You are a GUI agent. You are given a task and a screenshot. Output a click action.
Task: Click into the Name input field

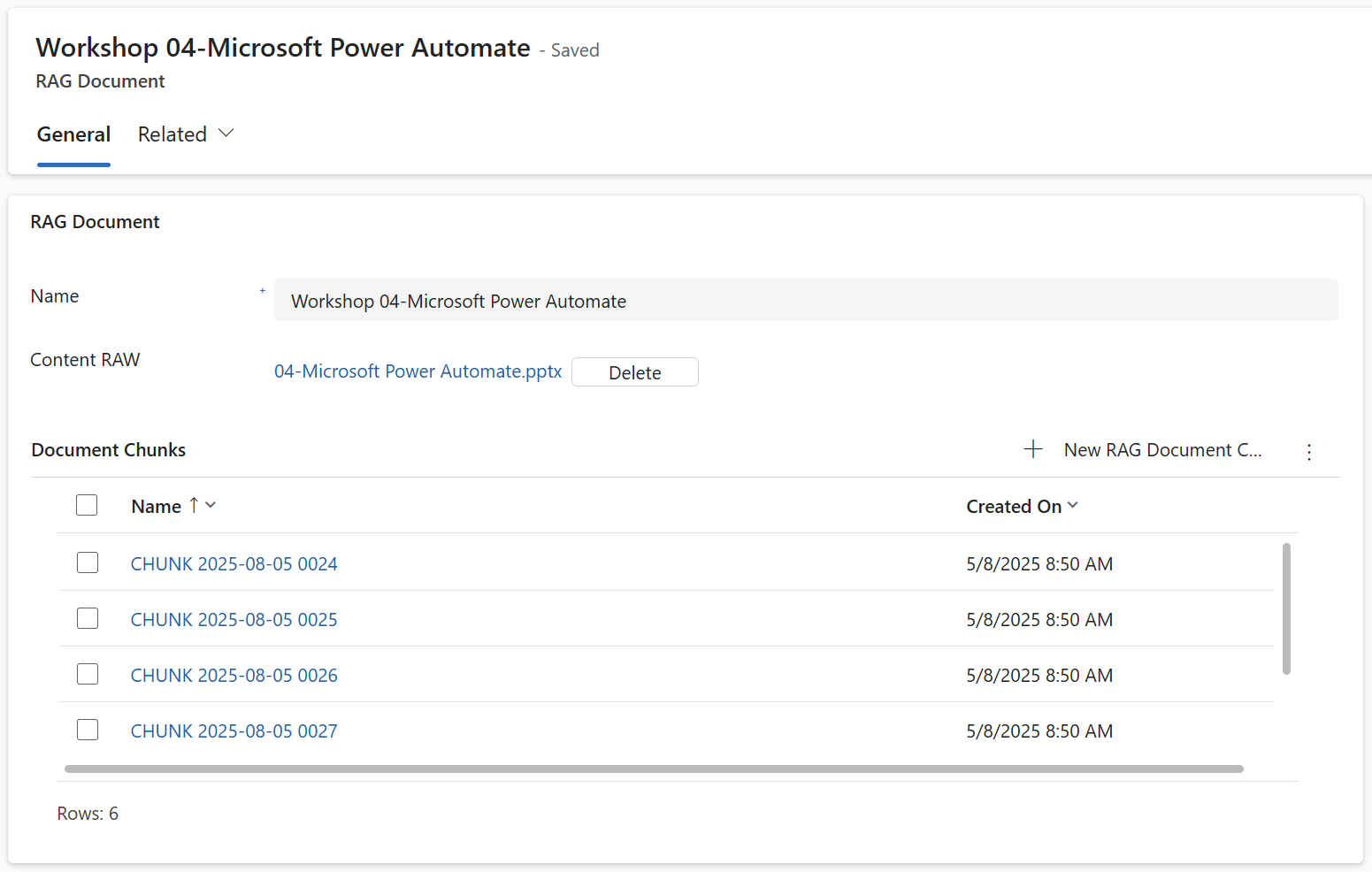pyautogui.click(x=806, y=301)
